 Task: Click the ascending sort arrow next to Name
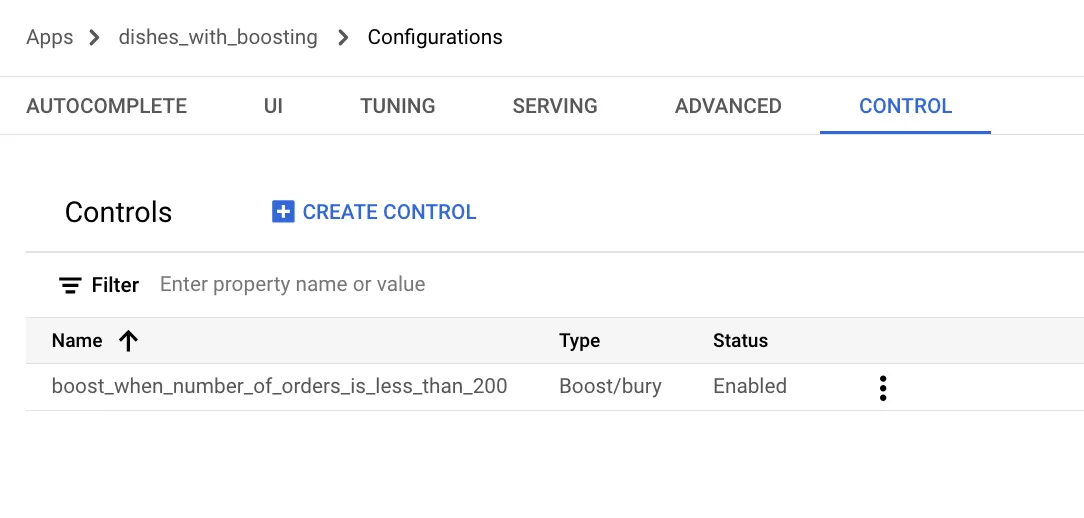tap(128, 341)
